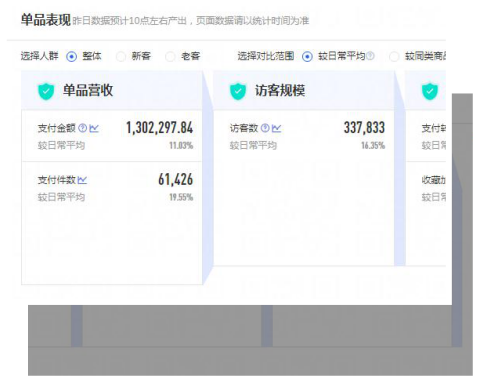Click the 1,302,297.84 payment amount value
This screenshot has height=382, width=479.
click(x=159, y=128)
